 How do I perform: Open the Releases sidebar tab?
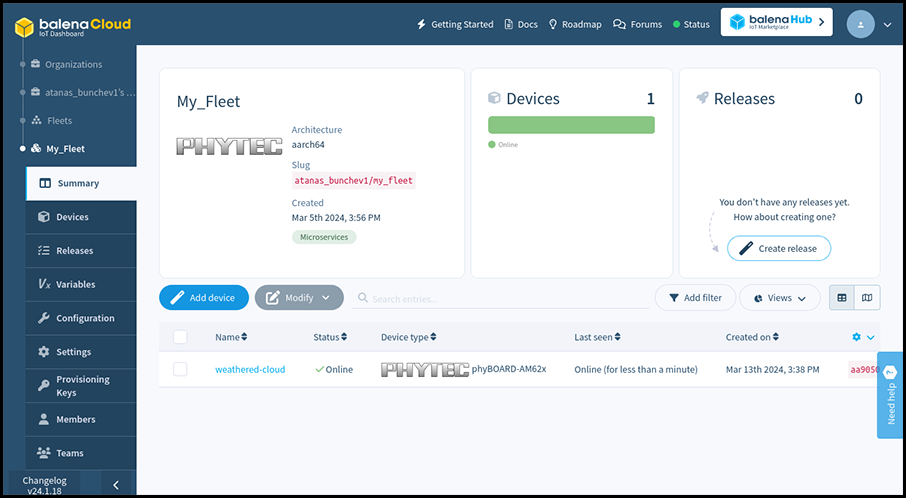click(x=81, y=250)
